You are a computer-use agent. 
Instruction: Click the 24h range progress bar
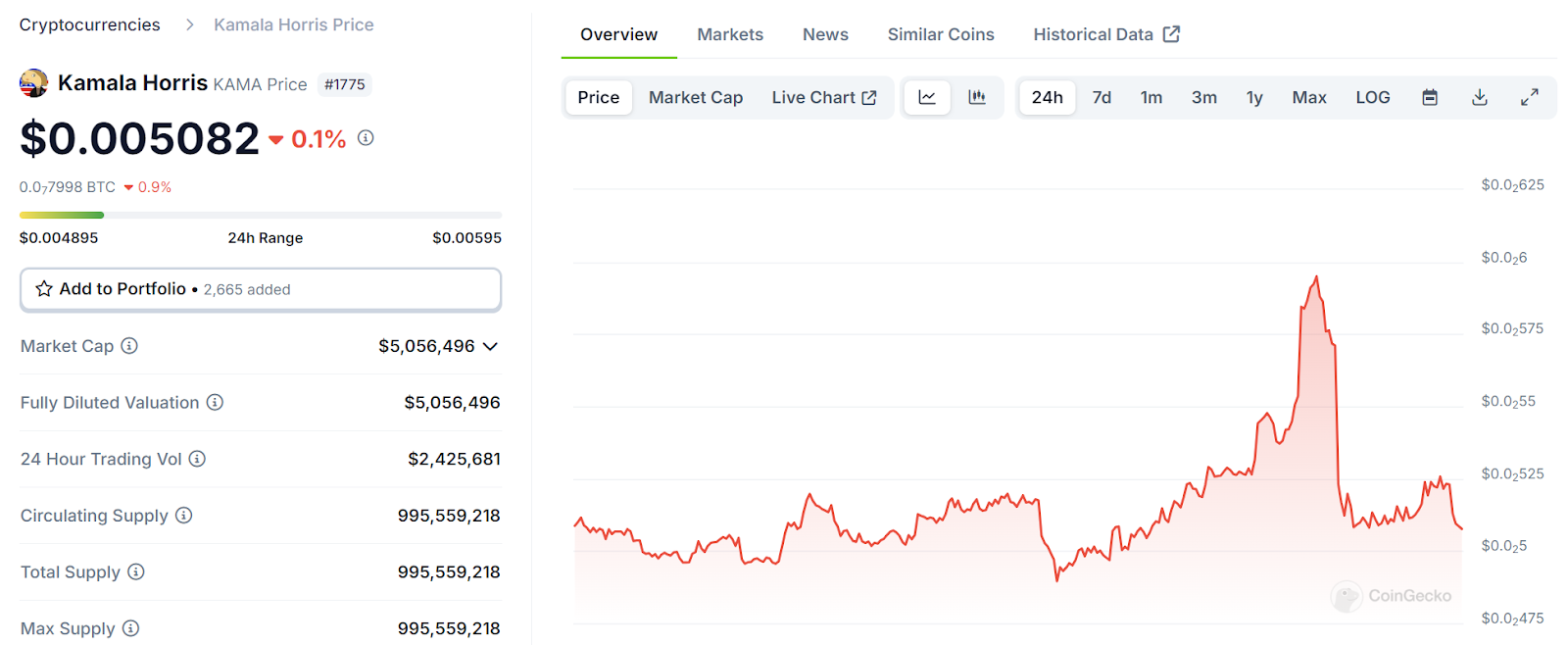pos(261,215)
